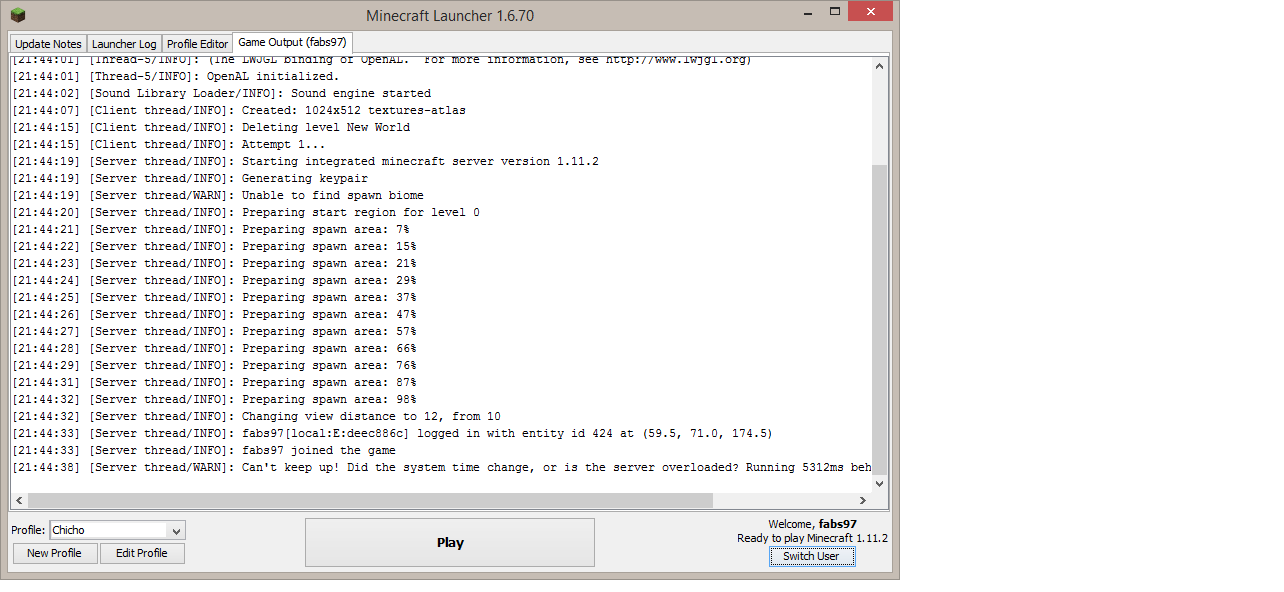Viewport: 1284px width, 592px height.
Task: Click 'Starting integrated minecraft server version 1.11.2' line
Action: (x=306, y=161)
